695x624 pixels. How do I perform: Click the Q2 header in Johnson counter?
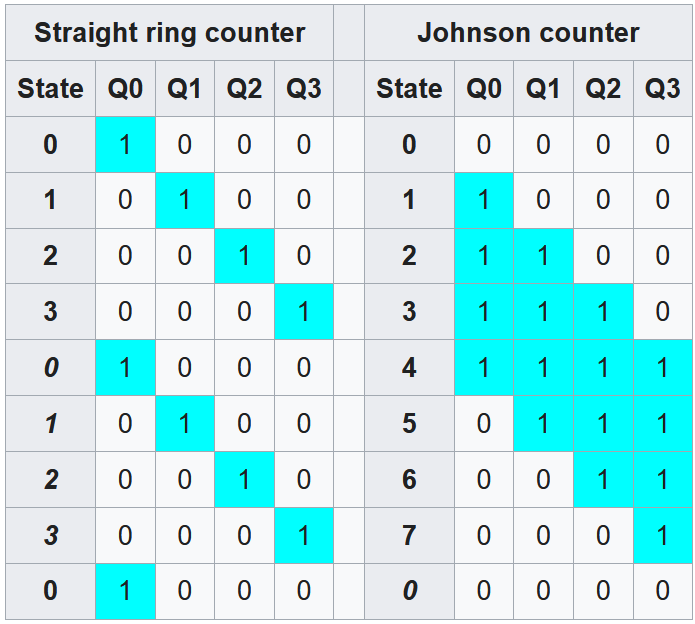(603, 89)
